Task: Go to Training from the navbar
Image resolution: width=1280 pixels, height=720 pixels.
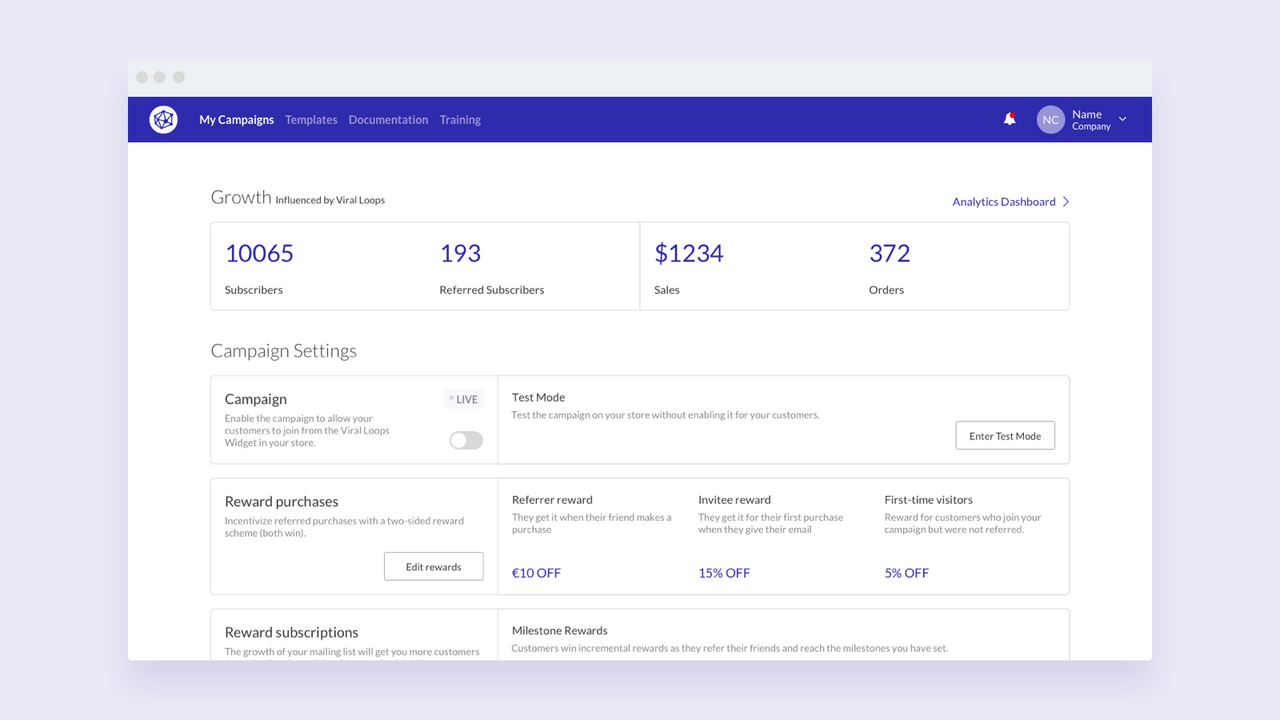Action: (x=460, y=119)
